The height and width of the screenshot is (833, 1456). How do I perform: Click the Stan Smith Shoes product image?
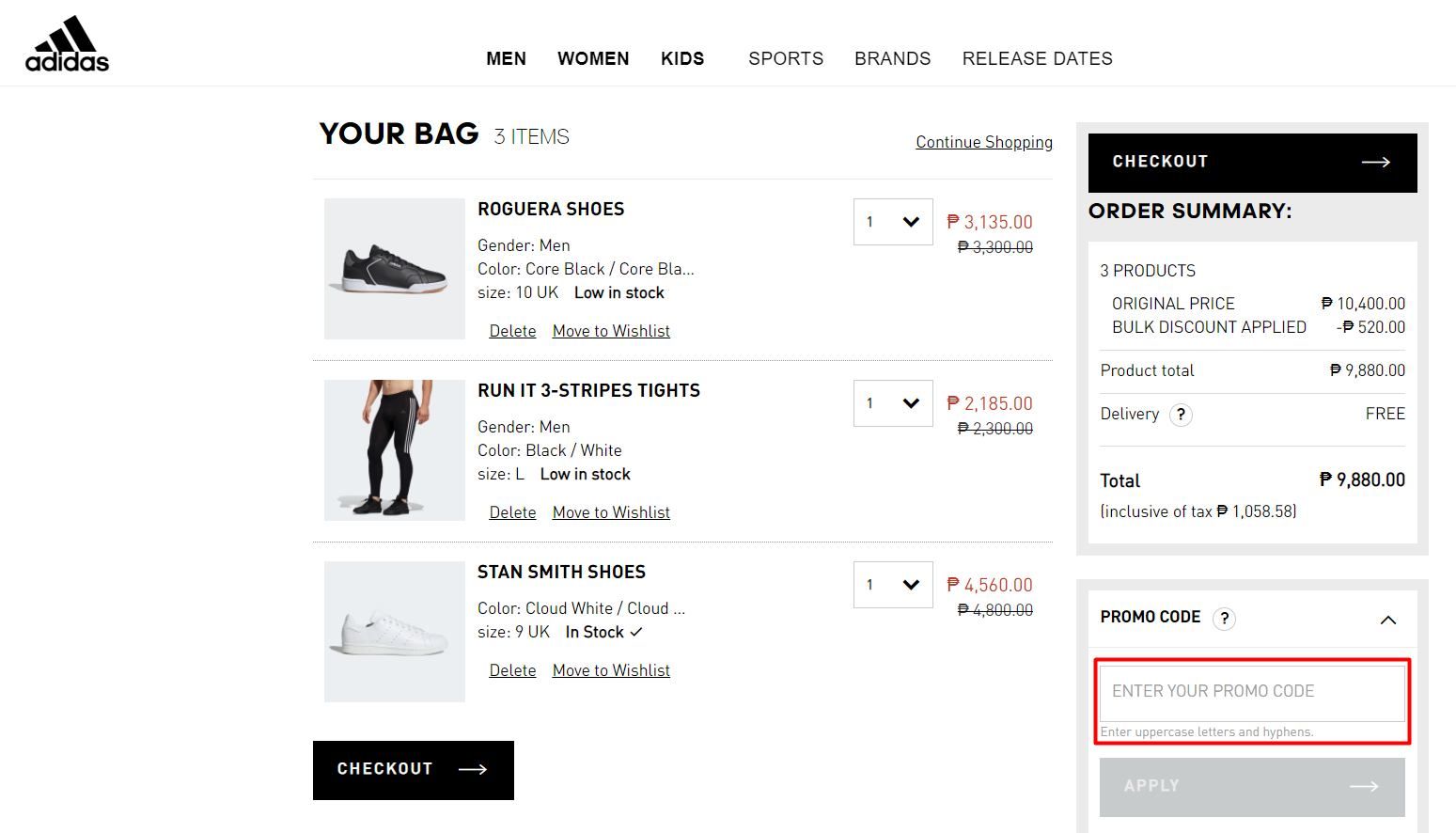click(394, 631)
